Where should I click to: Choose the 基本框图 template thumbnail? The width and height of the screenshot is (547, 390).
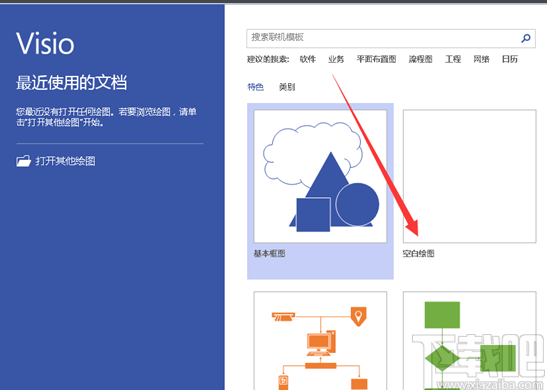(x=320, y=176)
